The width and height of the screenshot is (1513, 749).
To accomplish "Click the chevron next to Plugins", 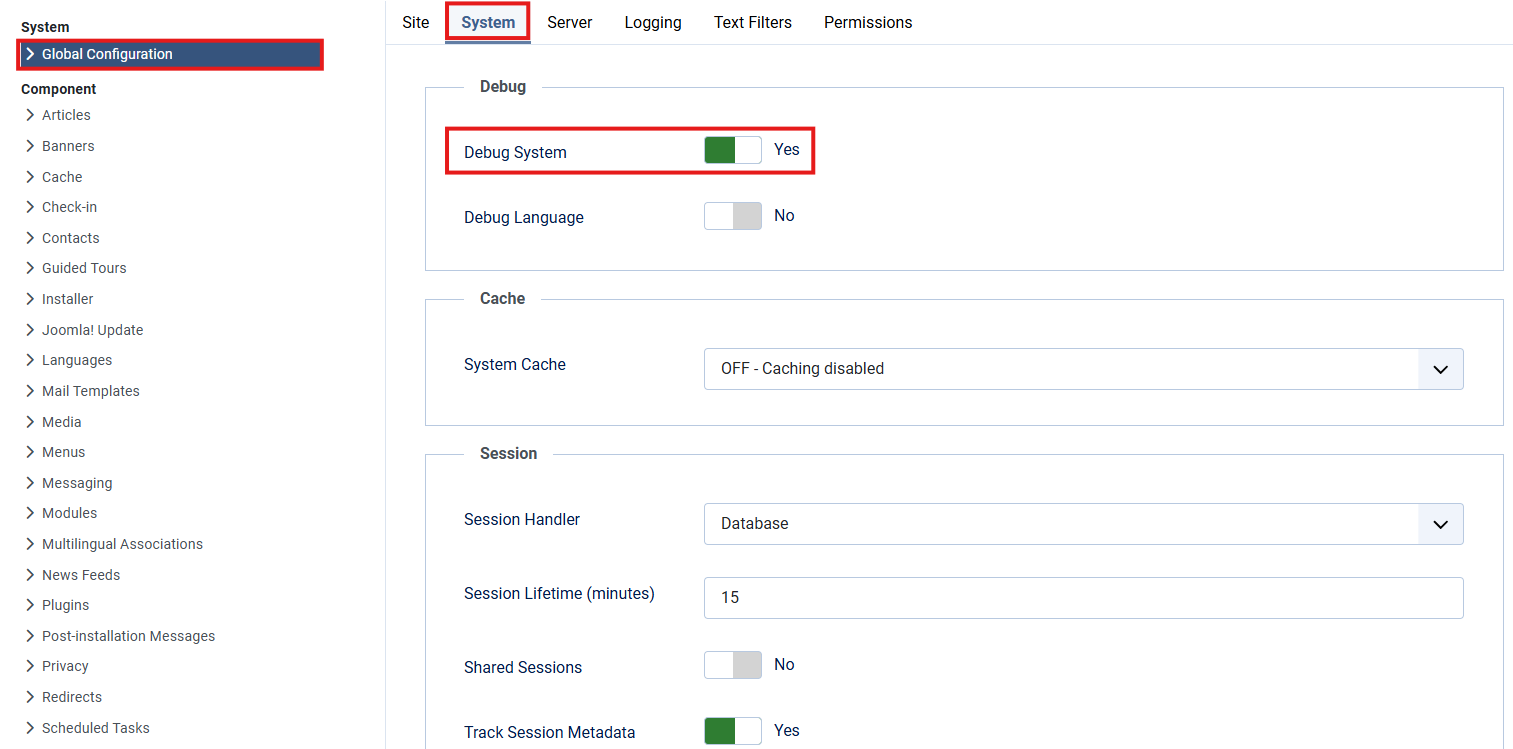I will click(x=30, y=605).
